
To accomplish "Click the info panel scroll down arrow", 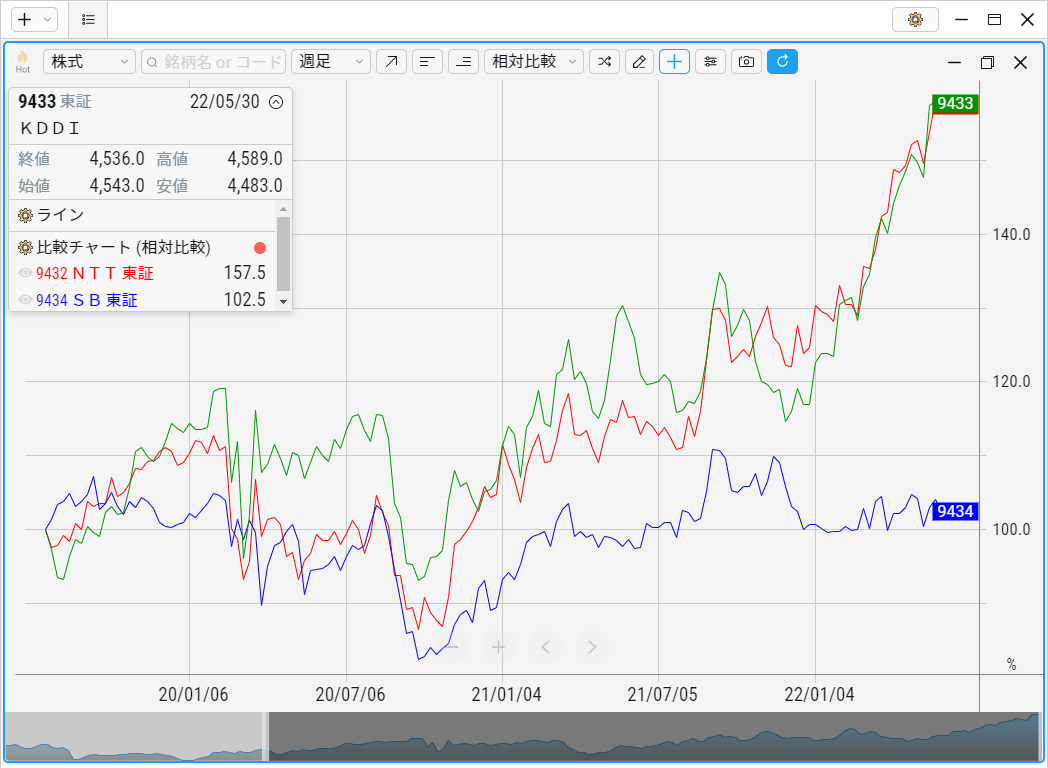I will (x=283, y=302).
